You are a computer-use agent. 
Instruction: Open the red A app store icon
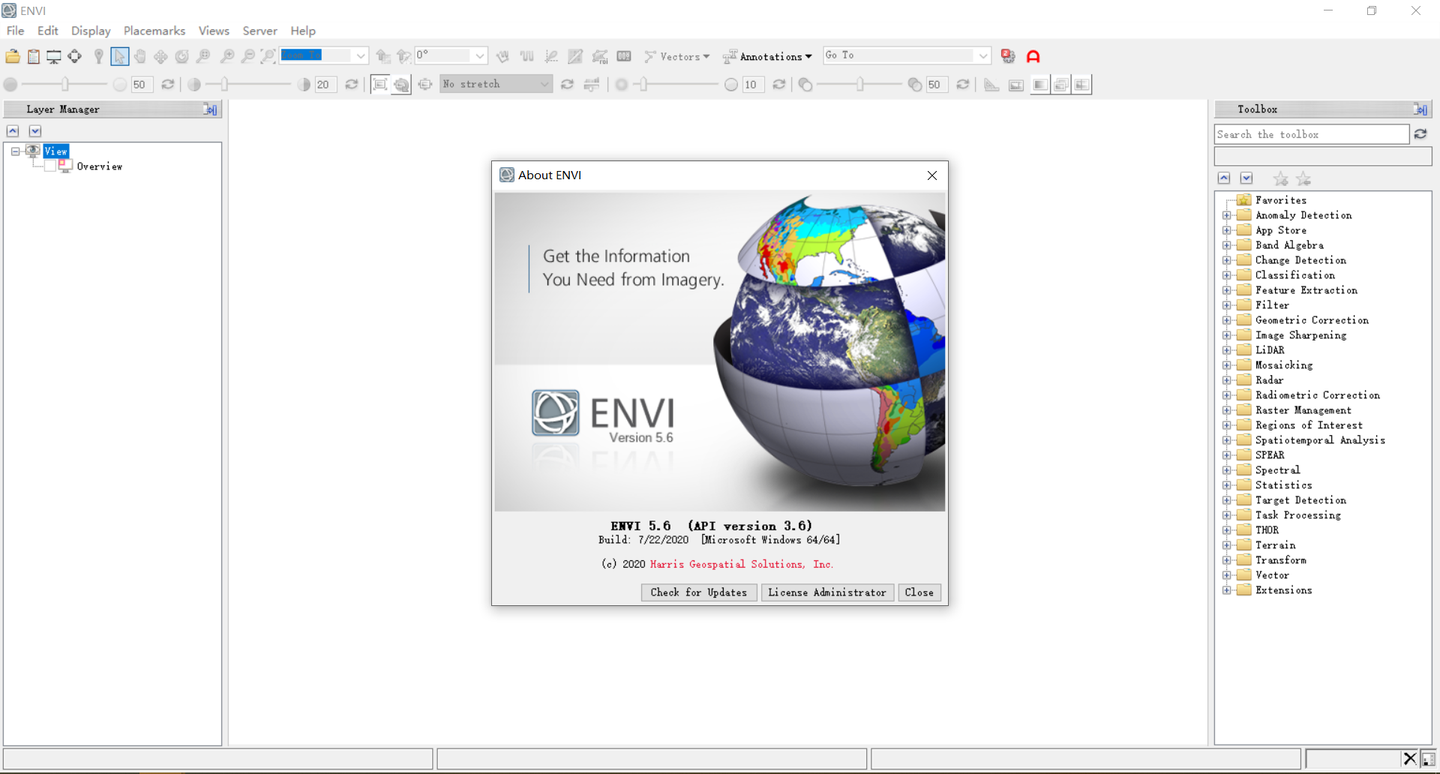(1033, 57)
